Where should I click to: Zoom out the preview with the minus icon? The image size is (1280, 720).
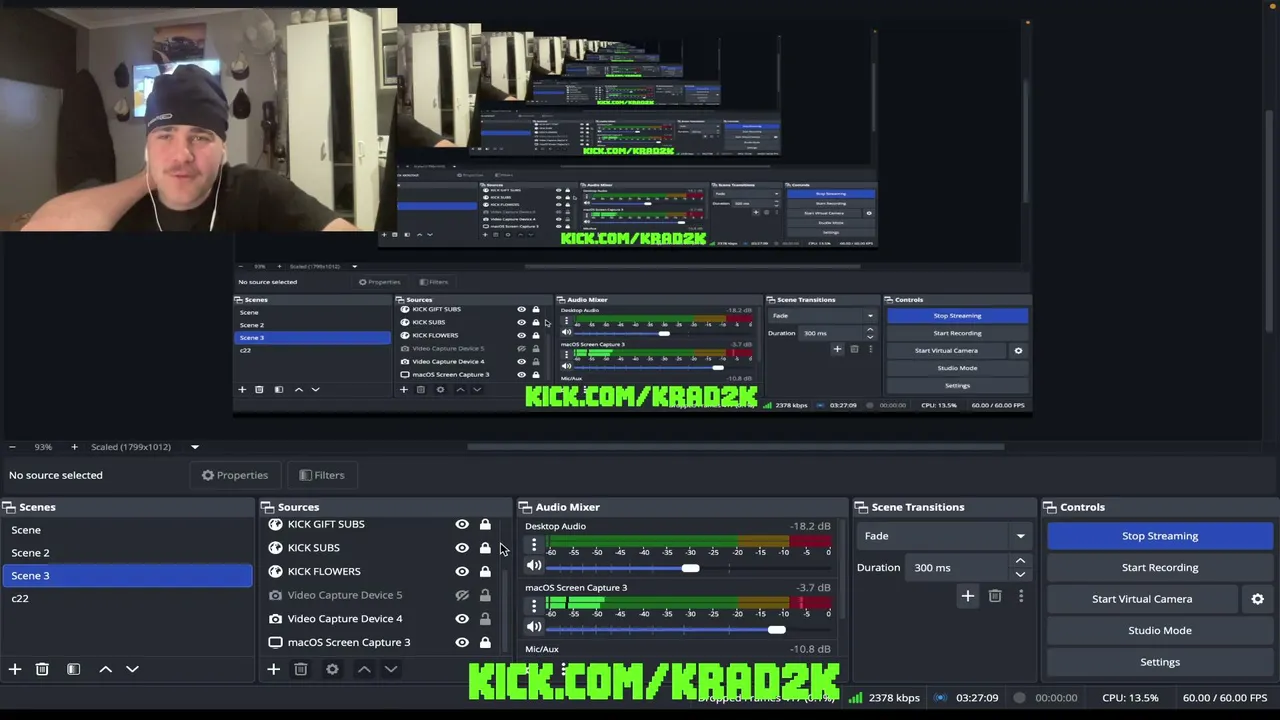(x=12, y=447)
